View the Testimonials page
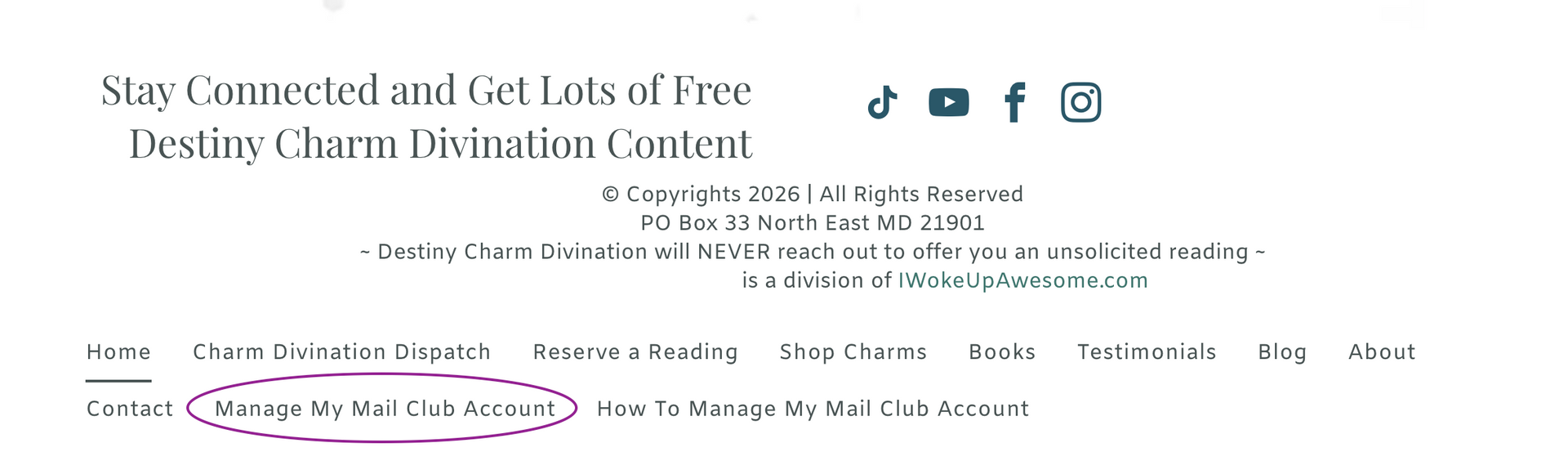The width and height of the screenshot is (1568, 452). [1147, 352]
